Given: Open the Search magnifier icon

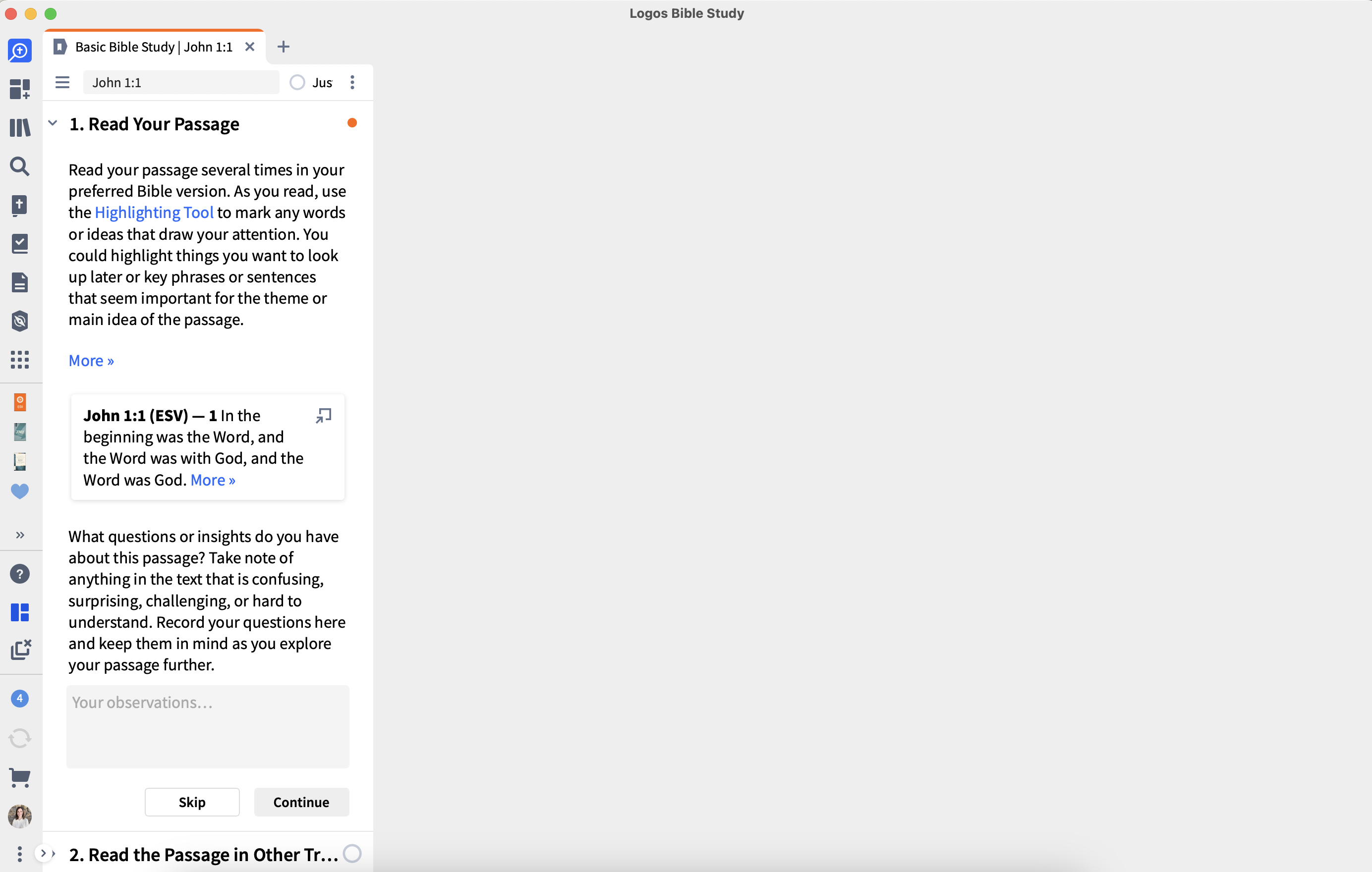Looking at the screenshot, I should (x=20, y=166).
